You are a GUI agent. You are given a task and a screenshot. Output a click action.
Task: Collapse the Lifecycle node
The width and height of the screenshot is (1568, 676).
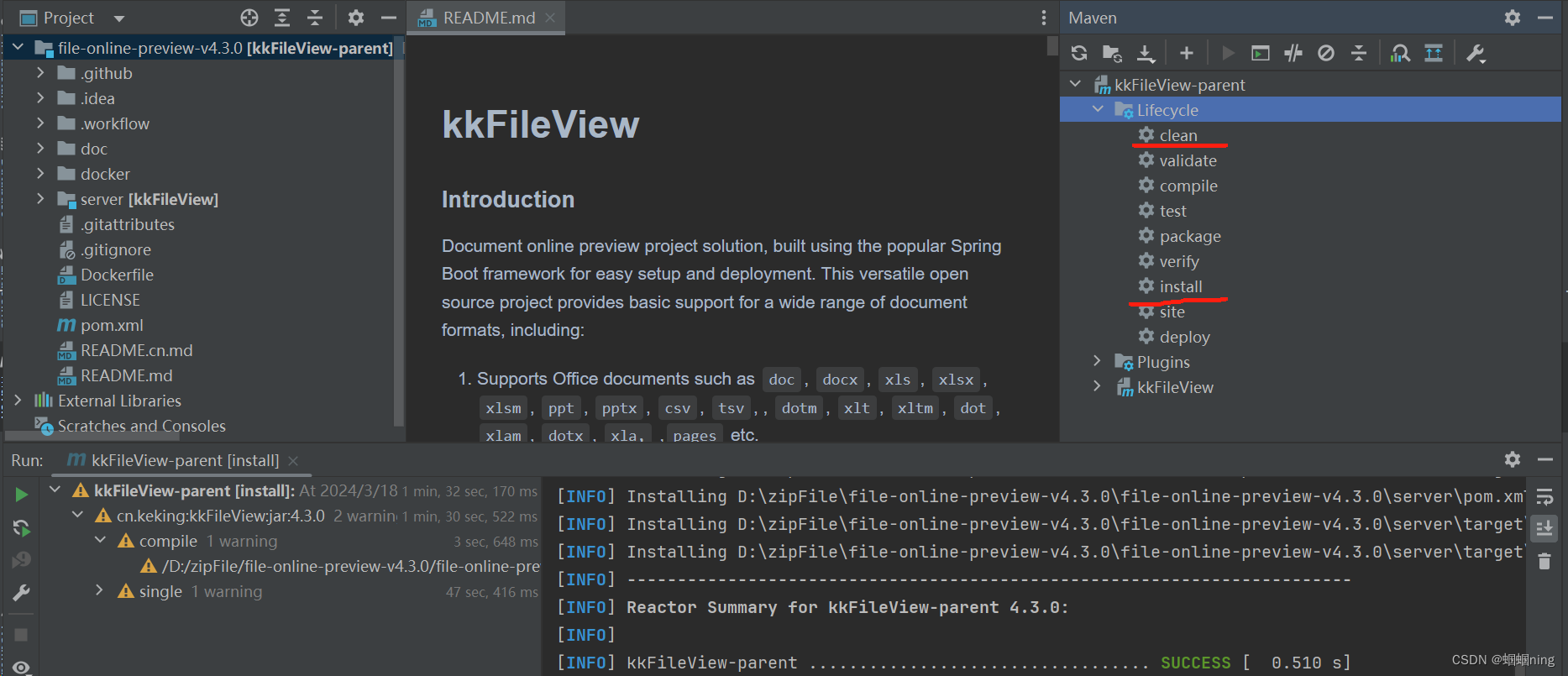tap(1098, 110)
